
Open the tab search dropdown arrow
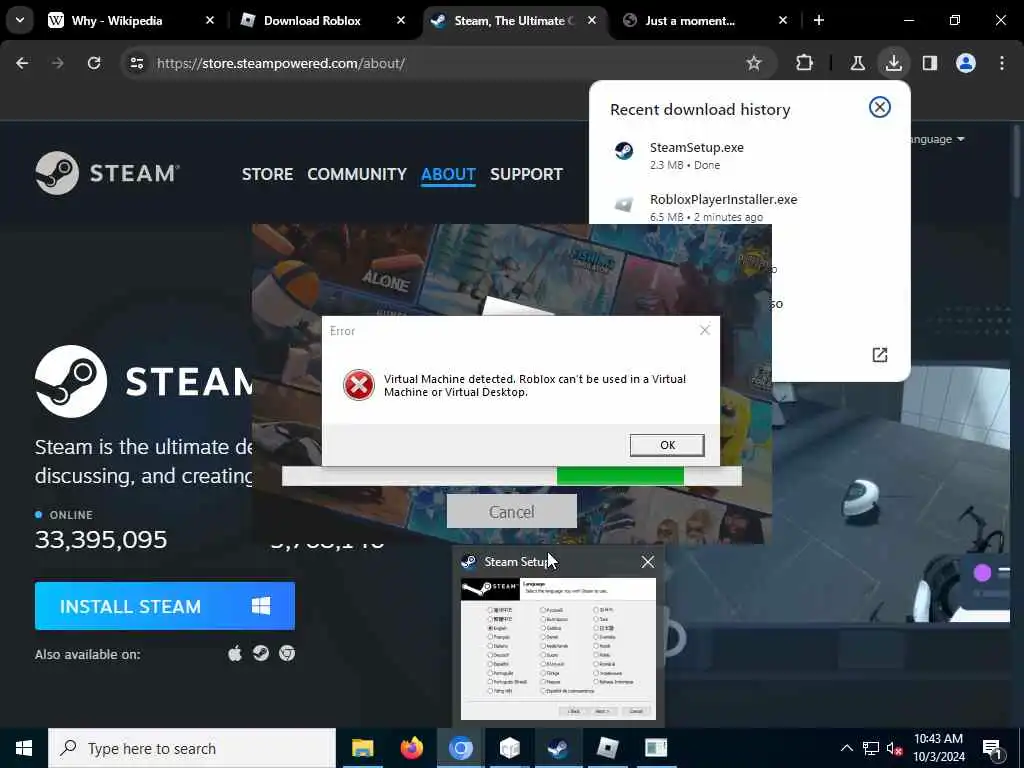click(x=20, y=20)
